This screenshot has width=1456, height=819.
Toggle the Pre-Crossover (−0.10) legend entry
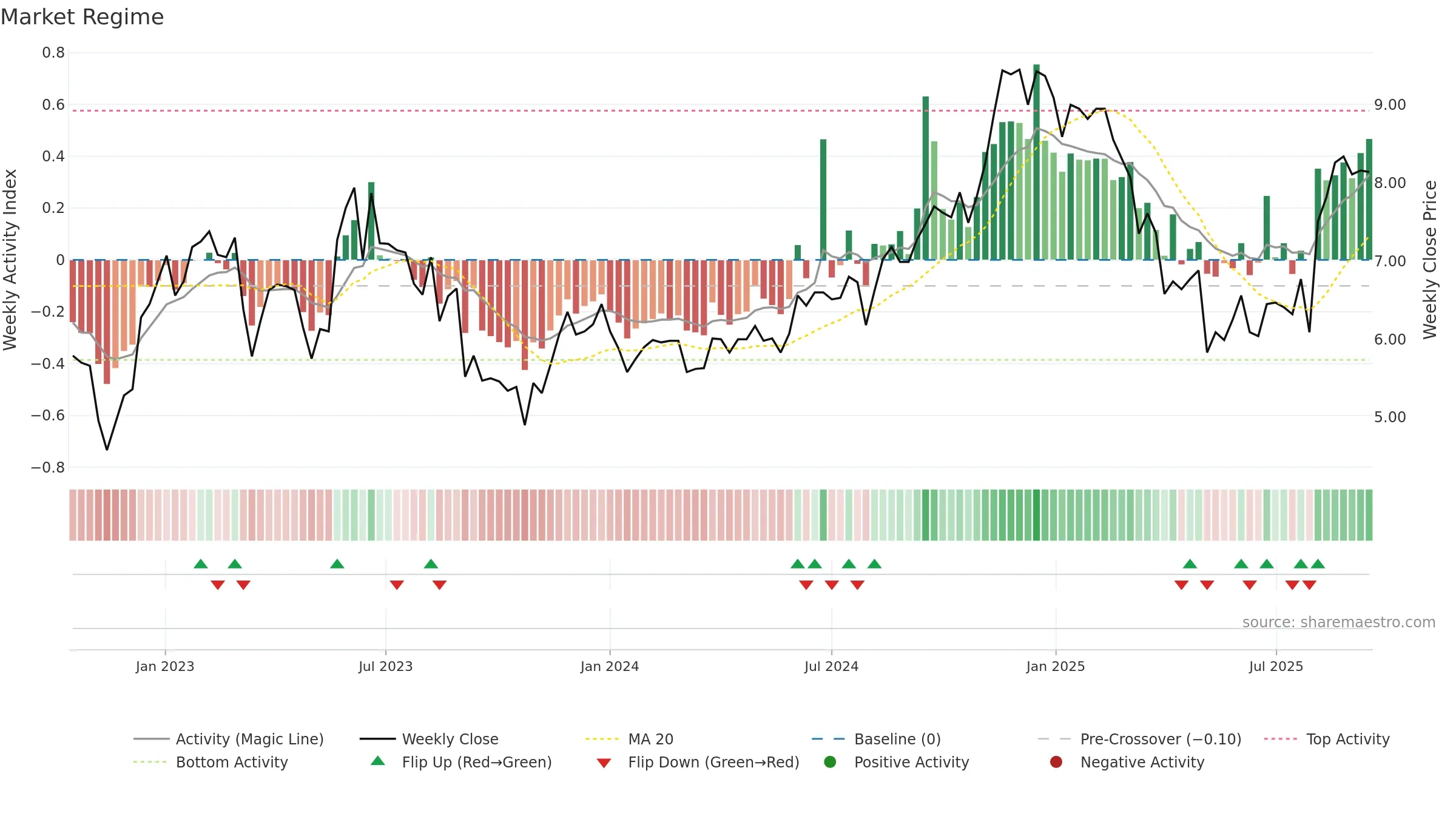(1140, 739)
